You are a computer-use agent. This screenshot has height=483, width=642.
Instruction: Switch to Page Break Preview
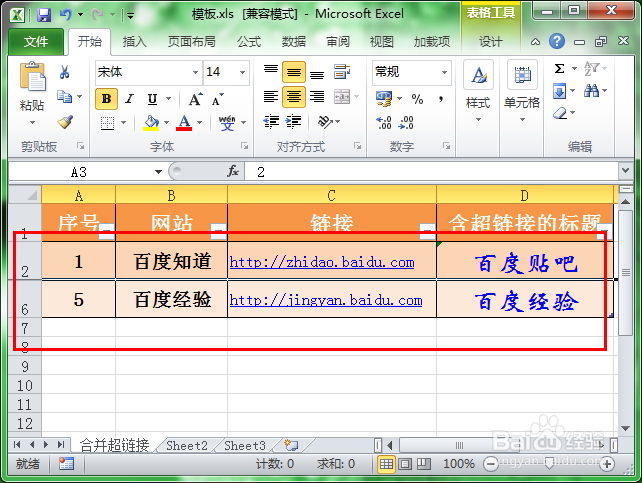(x=424, y=464)
